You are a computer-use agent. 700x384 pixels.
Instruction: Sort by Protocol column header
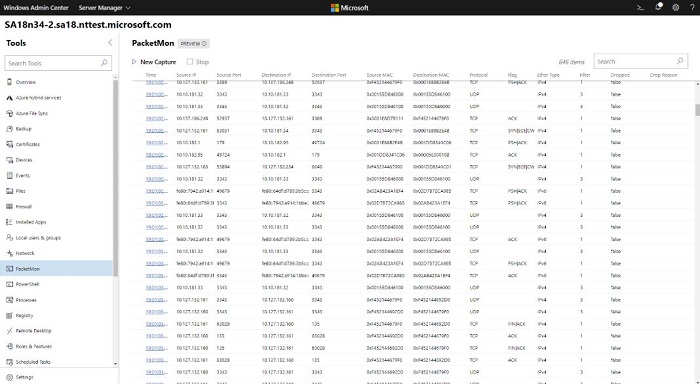(x=479, y=75)
